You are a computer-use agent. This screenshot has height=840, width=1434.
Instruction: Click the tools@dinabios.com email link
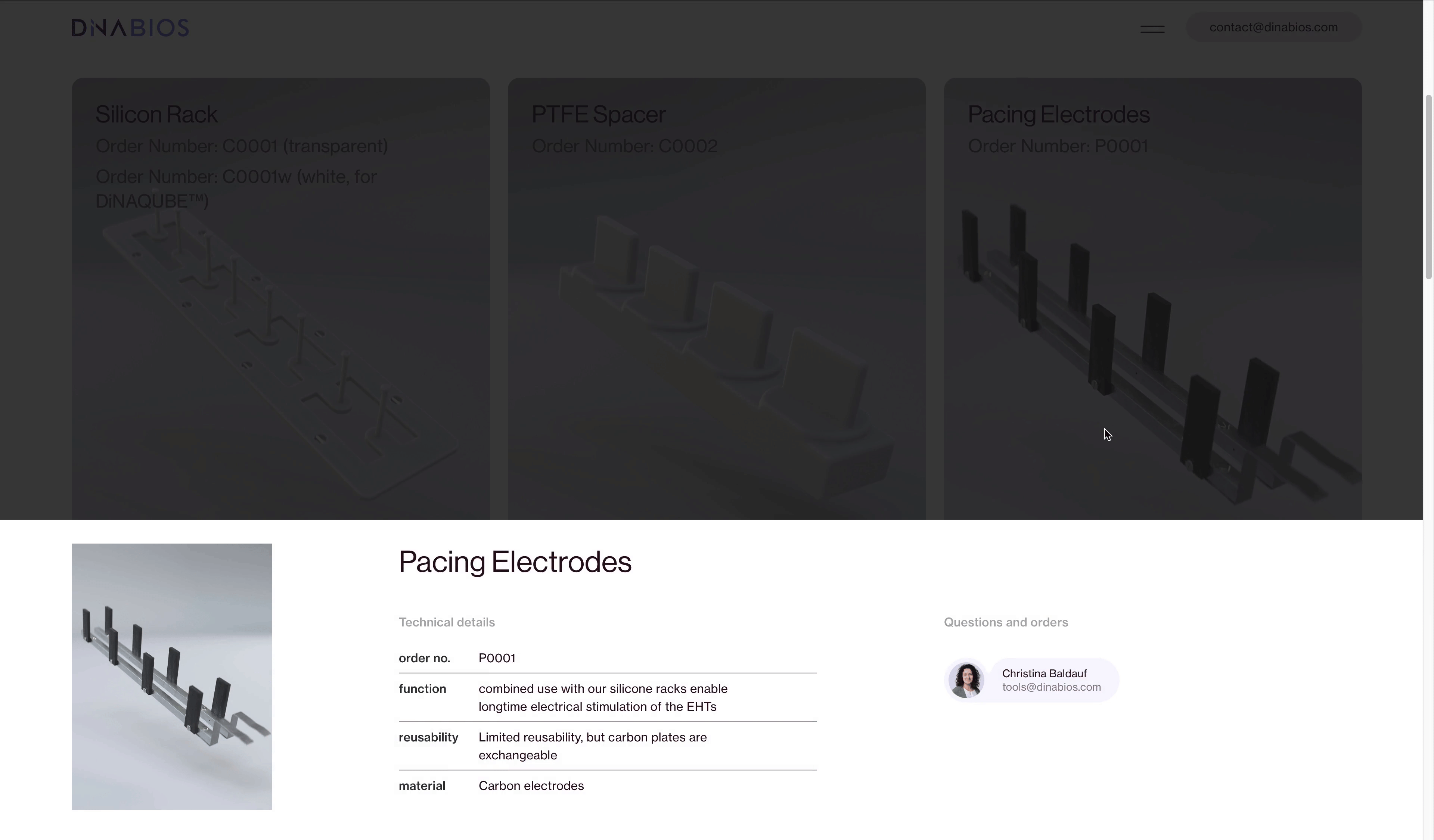1051,687
